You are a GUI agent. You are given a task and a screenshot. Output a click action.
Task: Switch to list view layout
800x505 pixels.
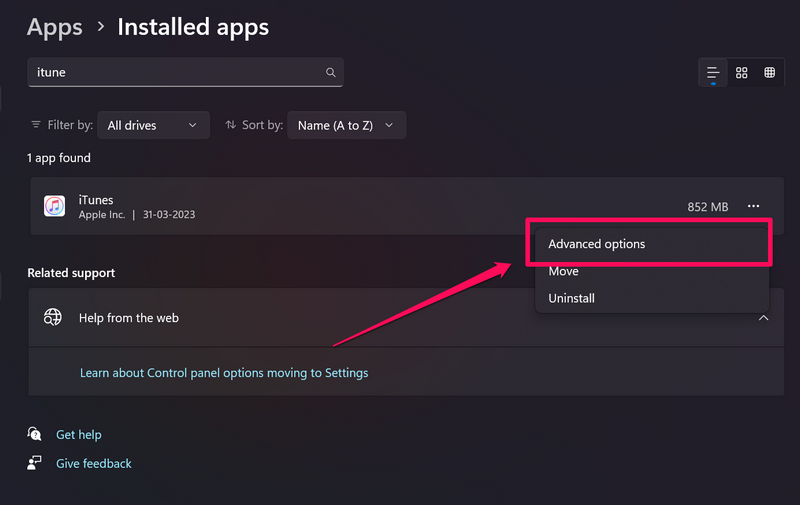[713, 73]
